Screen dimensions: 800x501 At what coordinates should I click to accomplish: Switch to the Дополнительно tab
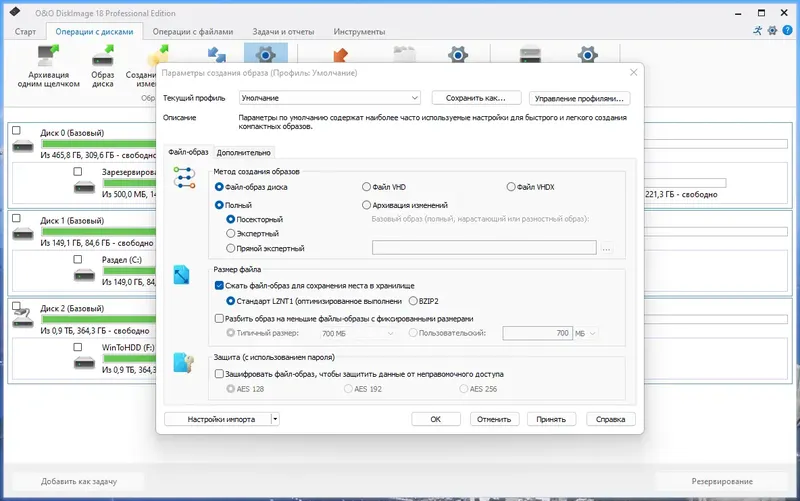[x=243, y=153]
